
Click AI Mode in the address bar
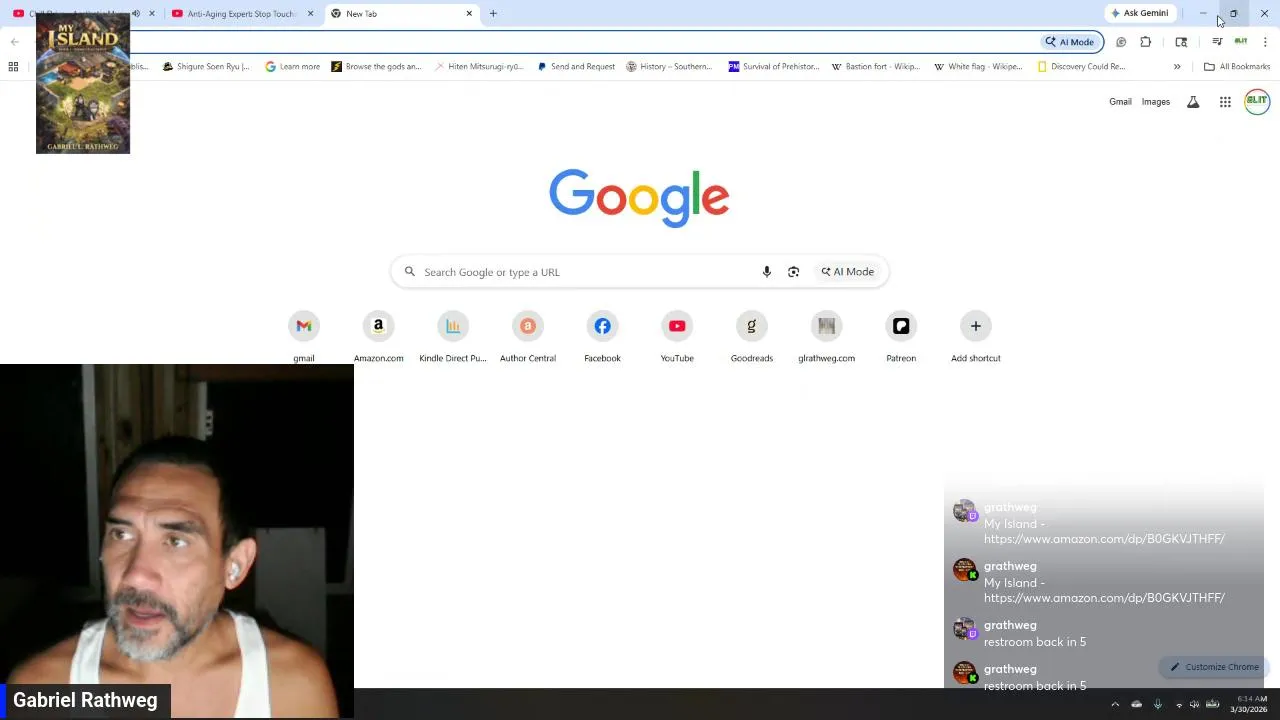[x=1070, y=42]
